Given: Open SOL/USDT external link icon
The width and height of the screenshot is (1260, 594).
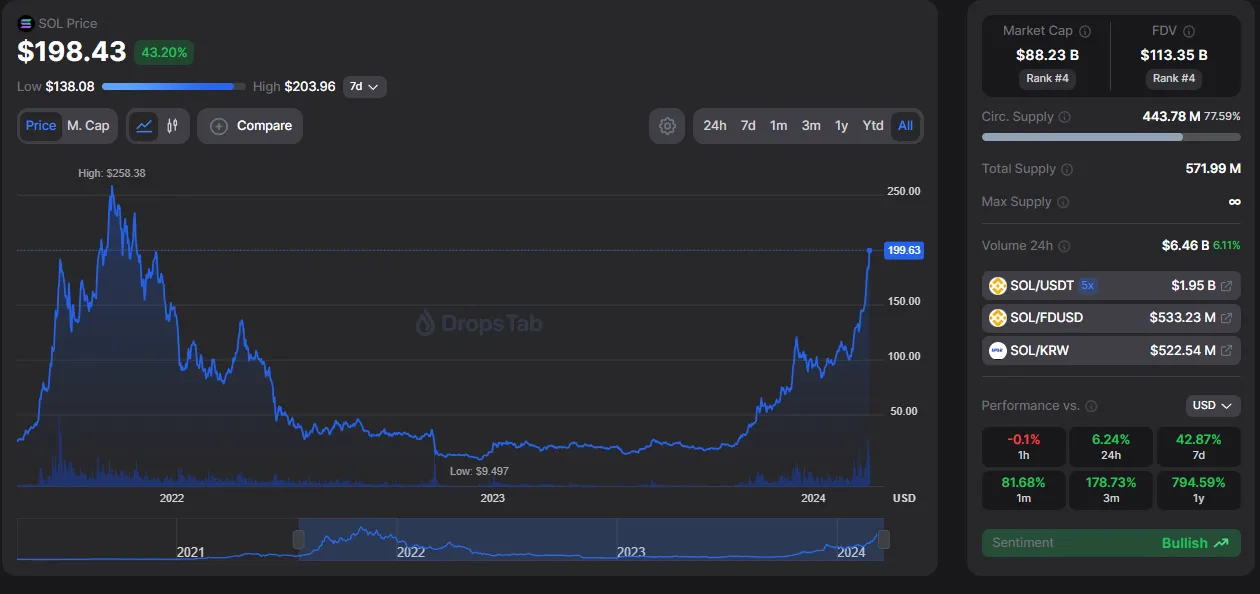Looking at the screenshot, I should [x=1226, y=286].
